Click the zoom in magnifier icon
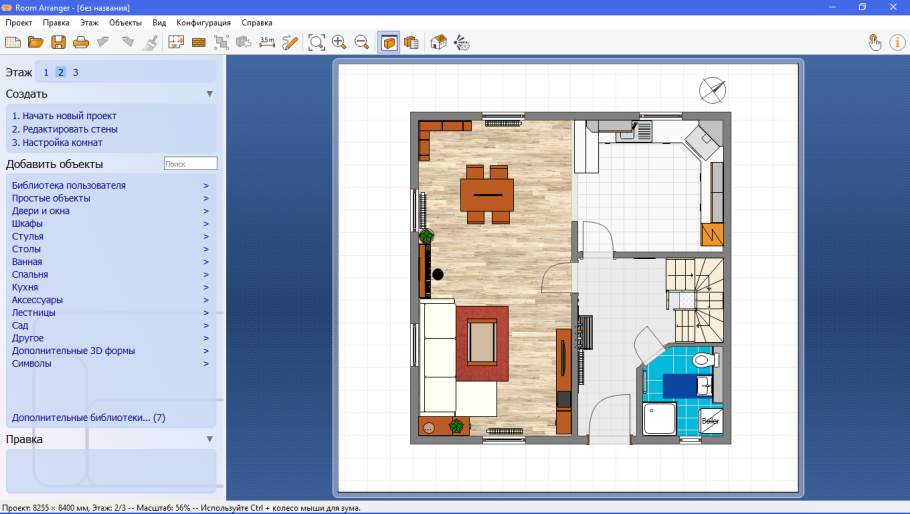910x514 pixels. tap(339, 42)
